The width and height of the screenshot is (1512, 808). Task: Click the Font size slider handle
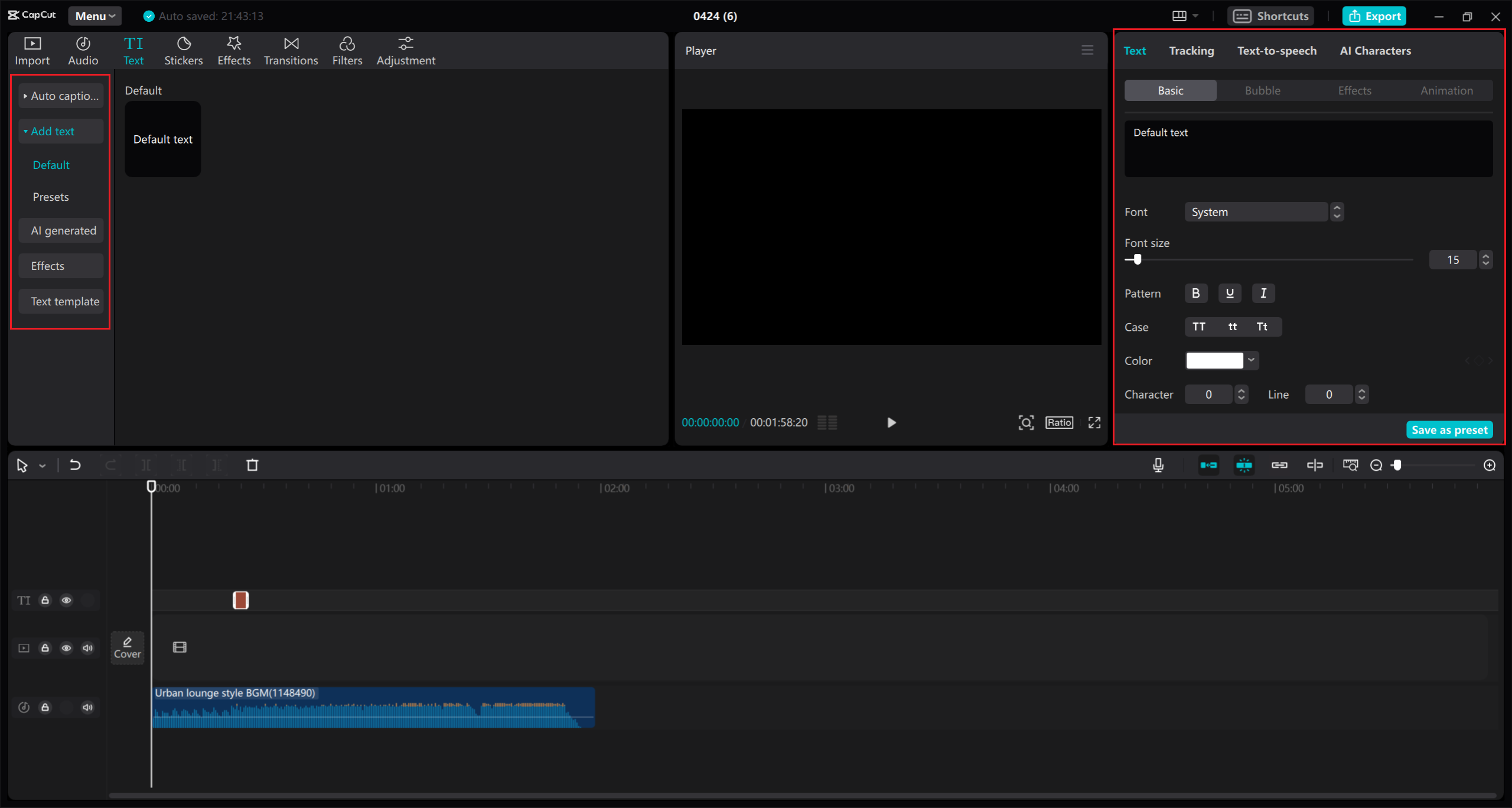point(1137,259)
